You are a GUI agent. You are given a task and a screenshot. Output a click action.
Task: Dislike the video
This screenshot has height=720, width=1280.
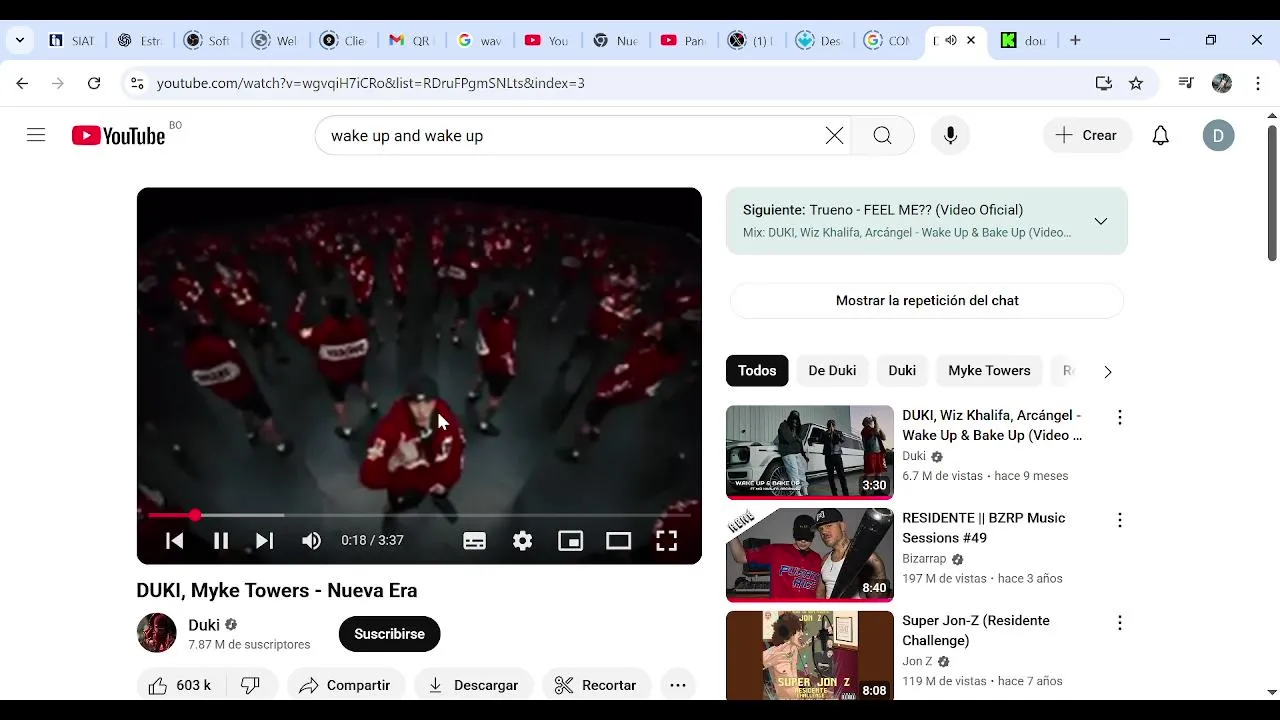[251, 685]
